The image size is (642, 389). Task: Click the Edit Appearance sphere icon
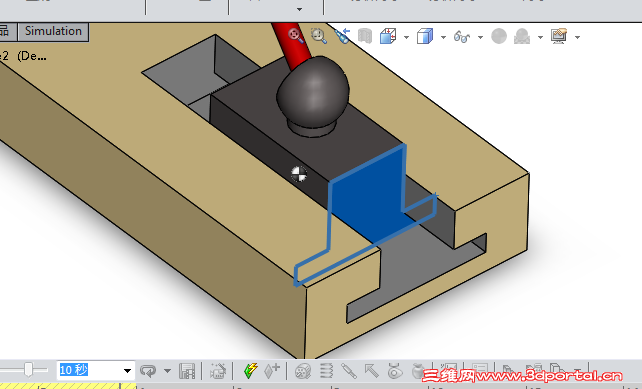(499, 36)
